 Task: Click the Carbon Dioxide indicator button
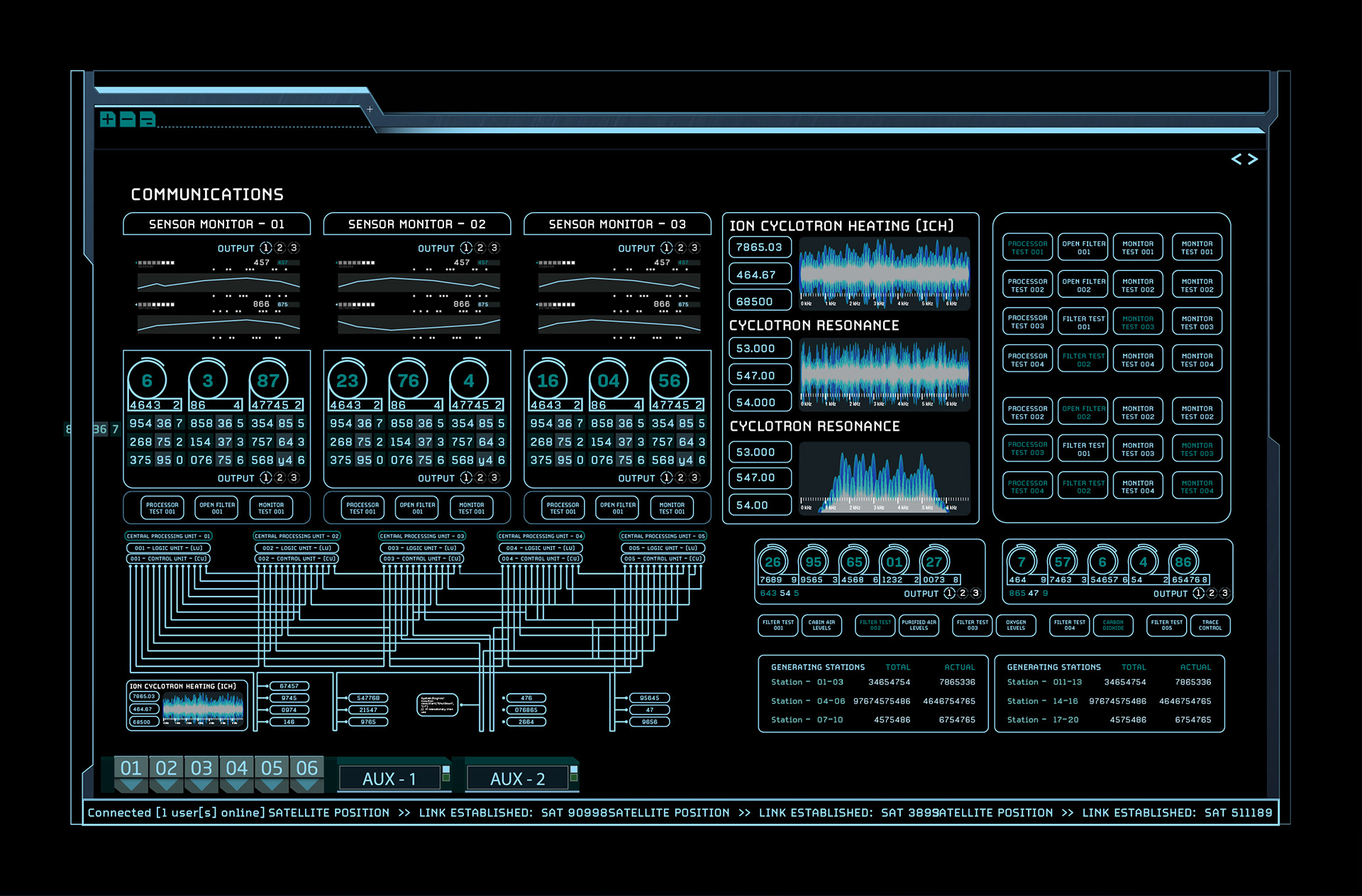tap(1112, 625)
